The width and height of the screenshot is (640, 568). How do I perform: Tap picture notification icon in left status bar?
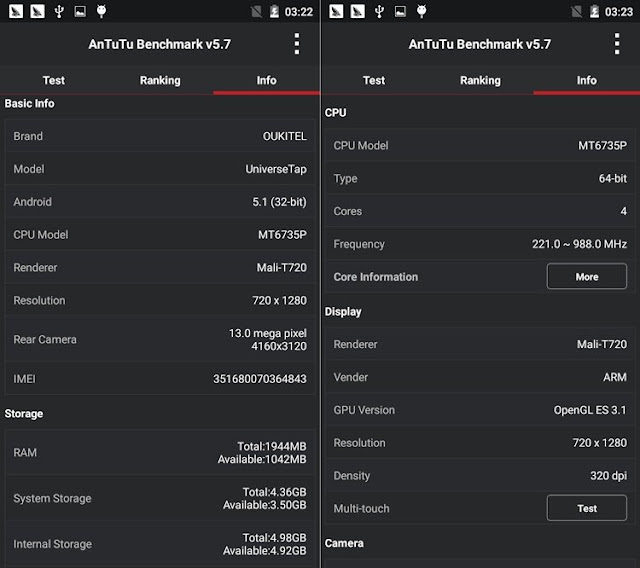(80, 11)
